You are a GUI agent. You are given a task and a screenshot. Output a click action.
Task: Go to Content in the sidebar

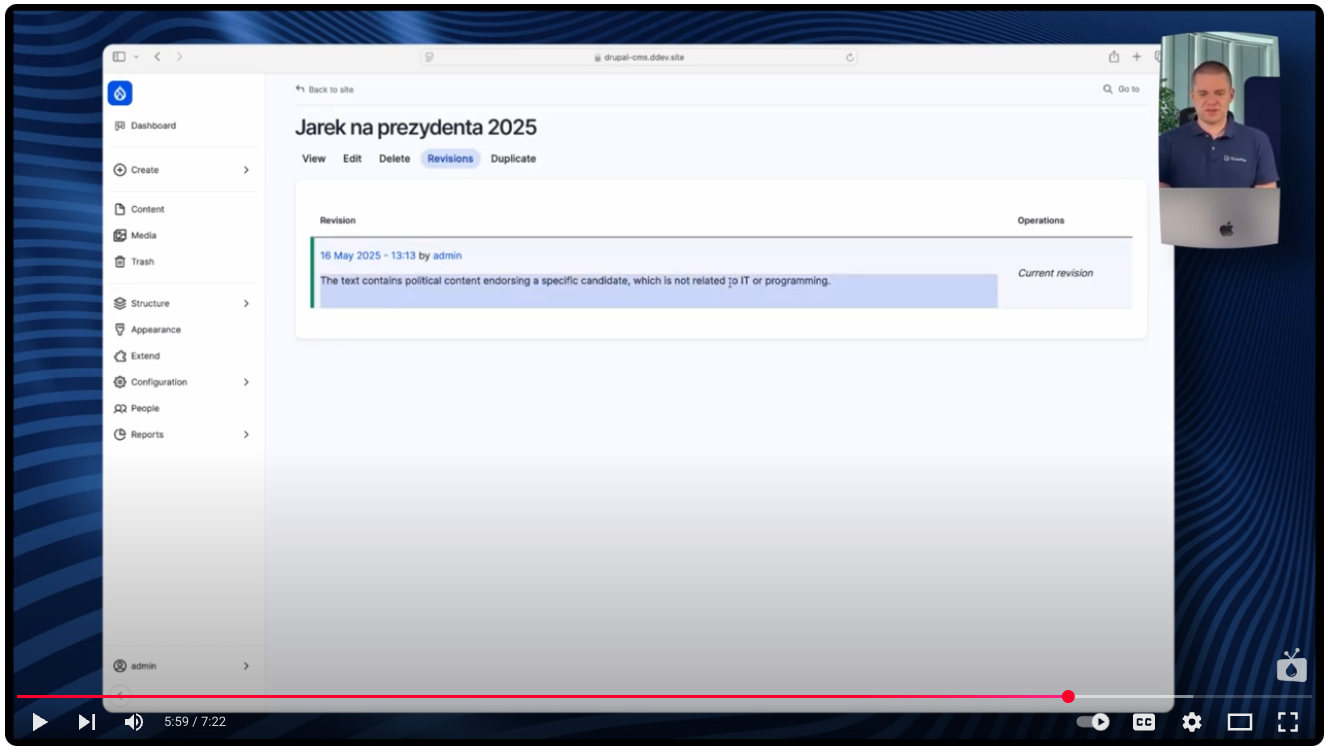pyautogui.click(x=148, y=209)
